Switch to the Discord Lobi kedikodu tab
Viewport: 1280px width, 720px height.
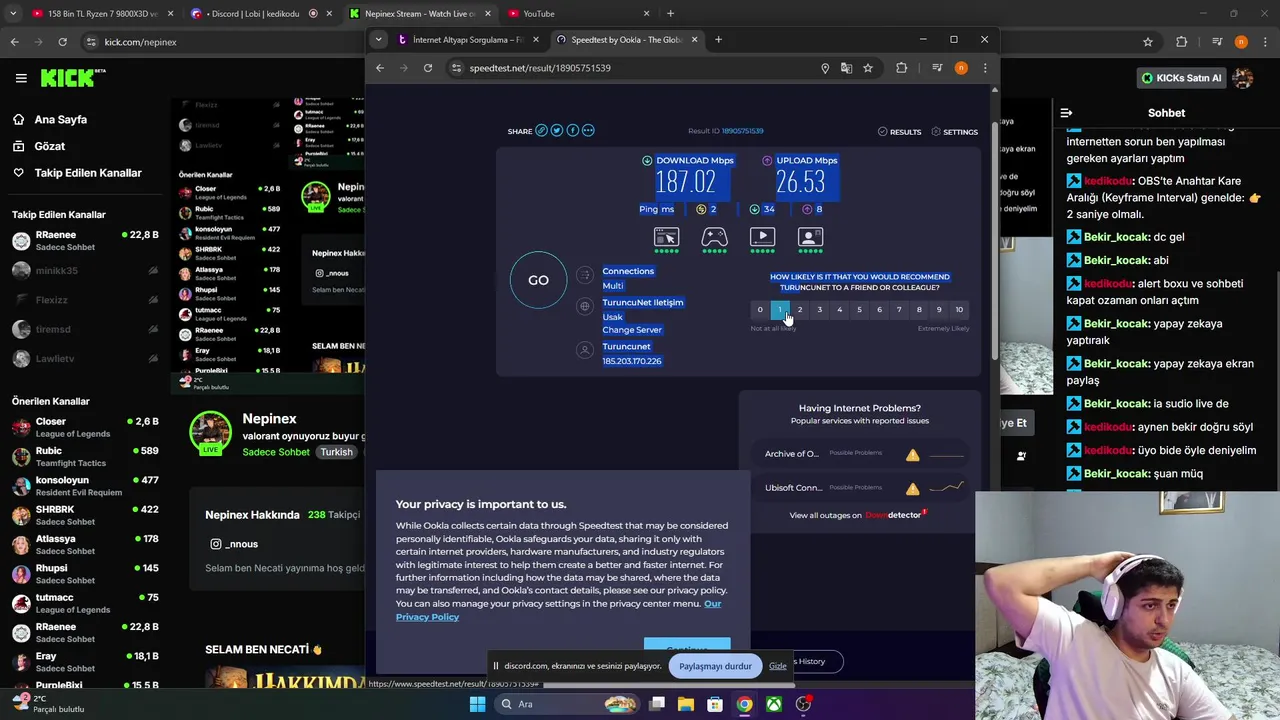[x=261, y=14]
